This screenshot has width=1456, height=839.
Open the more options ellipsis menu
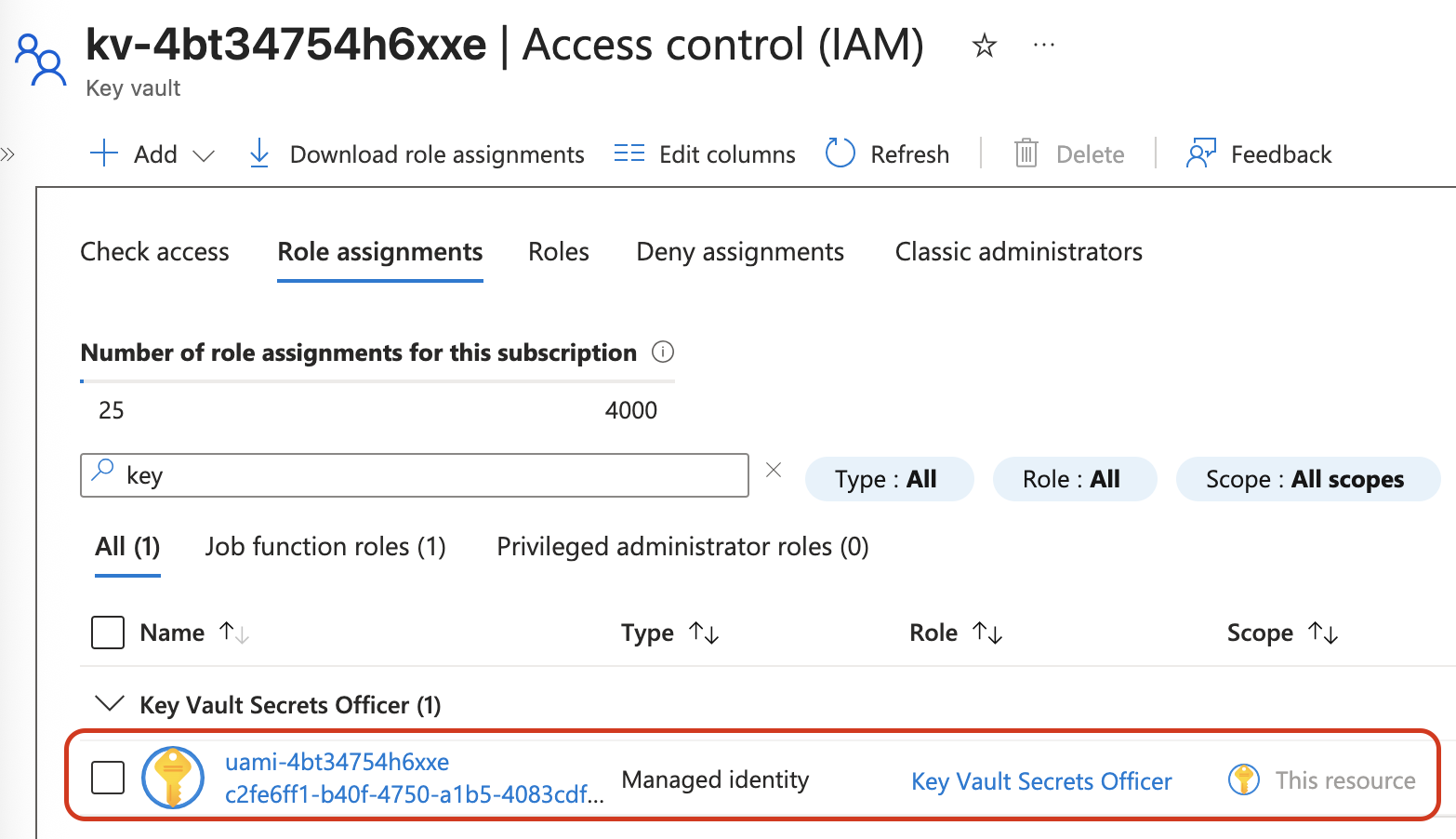click(1043, 45)
